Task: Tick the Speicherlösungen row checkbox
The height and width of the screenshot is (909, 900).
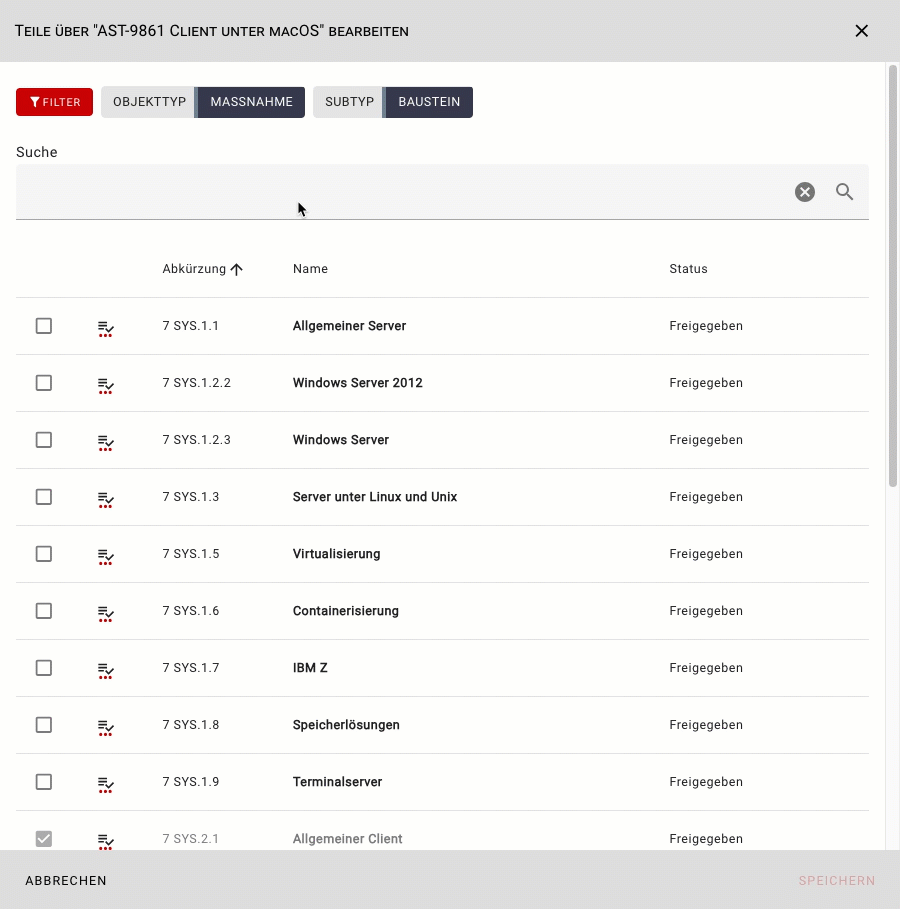Action: pyautogui.click(x=44, y=725)
